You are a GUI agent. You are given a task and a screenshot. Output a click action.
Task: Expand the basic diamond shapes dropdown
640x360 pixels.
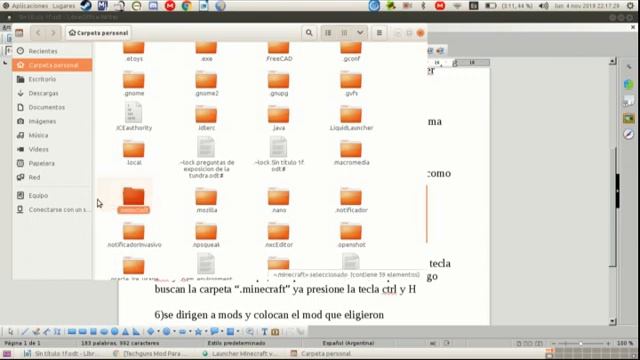(158, 332)
